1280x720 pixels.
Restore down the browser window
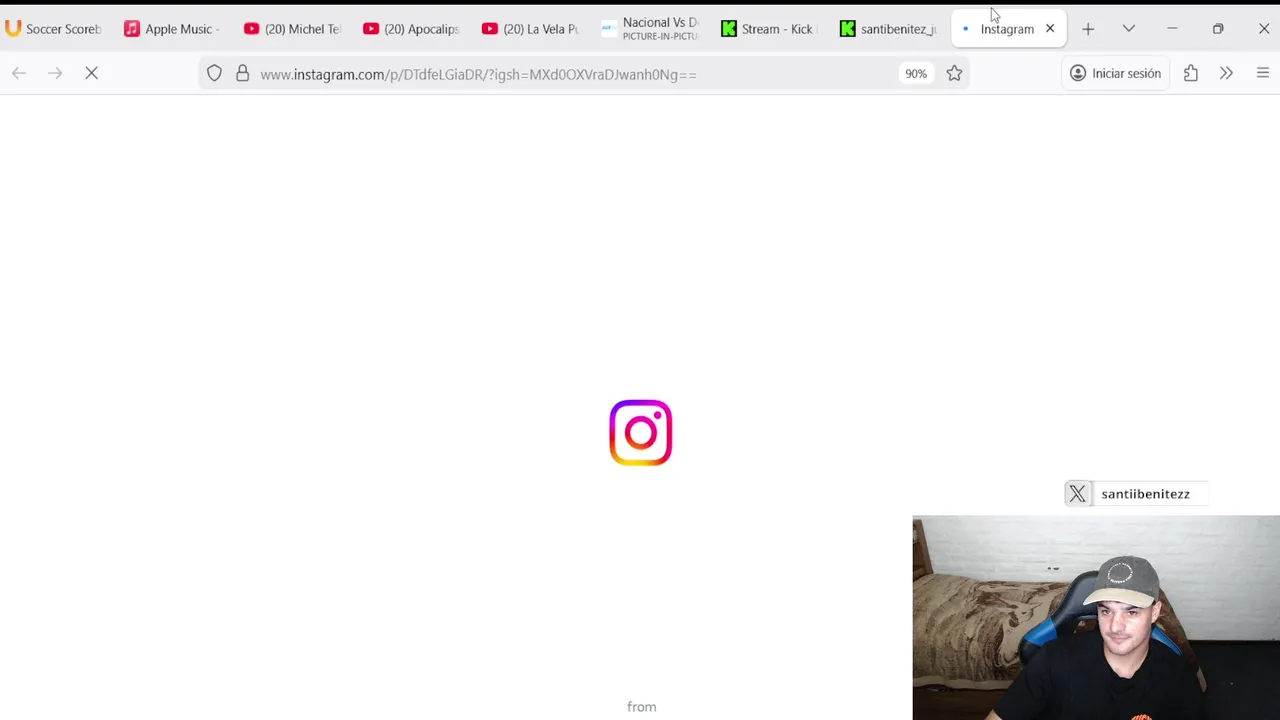[1218, 29]
